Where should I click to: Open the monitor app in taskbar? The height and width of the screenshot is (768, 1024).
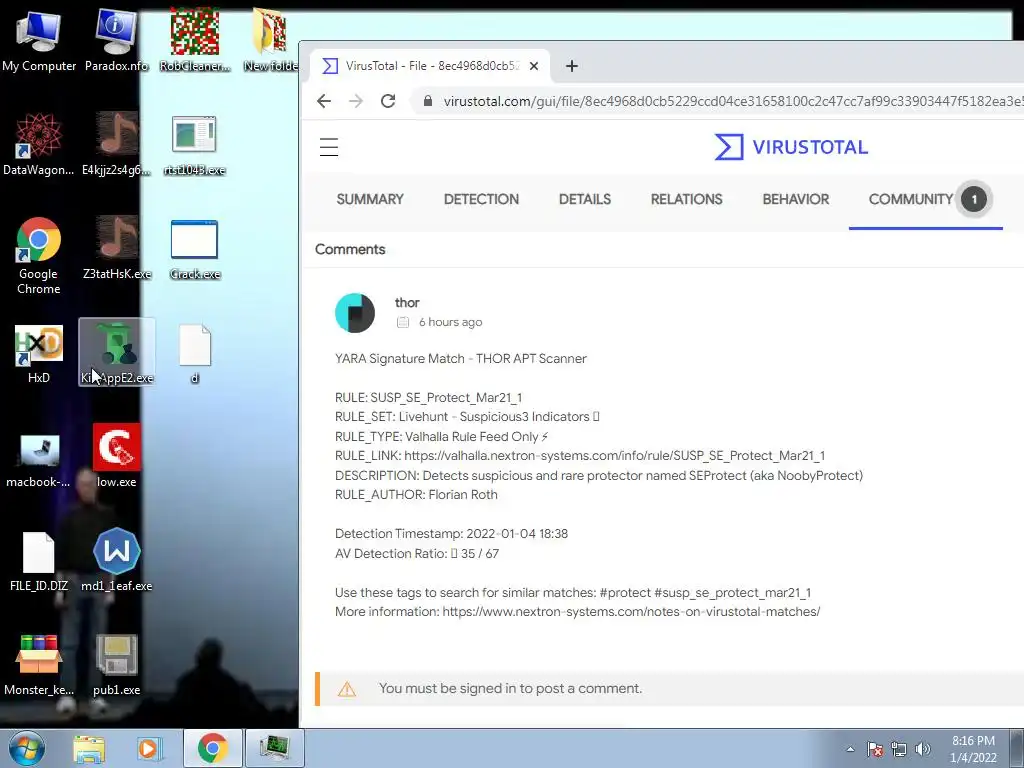click(274, 748)
